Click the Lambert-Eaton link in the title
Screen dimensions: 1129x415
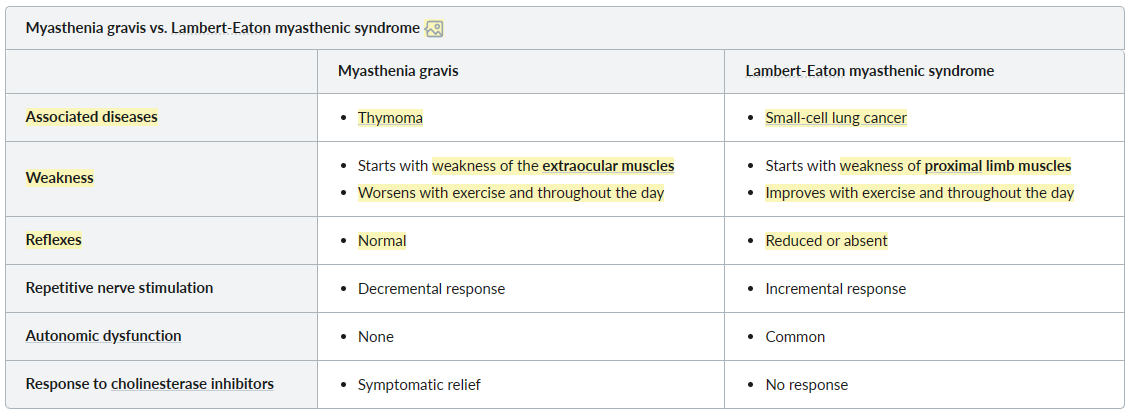221,28
